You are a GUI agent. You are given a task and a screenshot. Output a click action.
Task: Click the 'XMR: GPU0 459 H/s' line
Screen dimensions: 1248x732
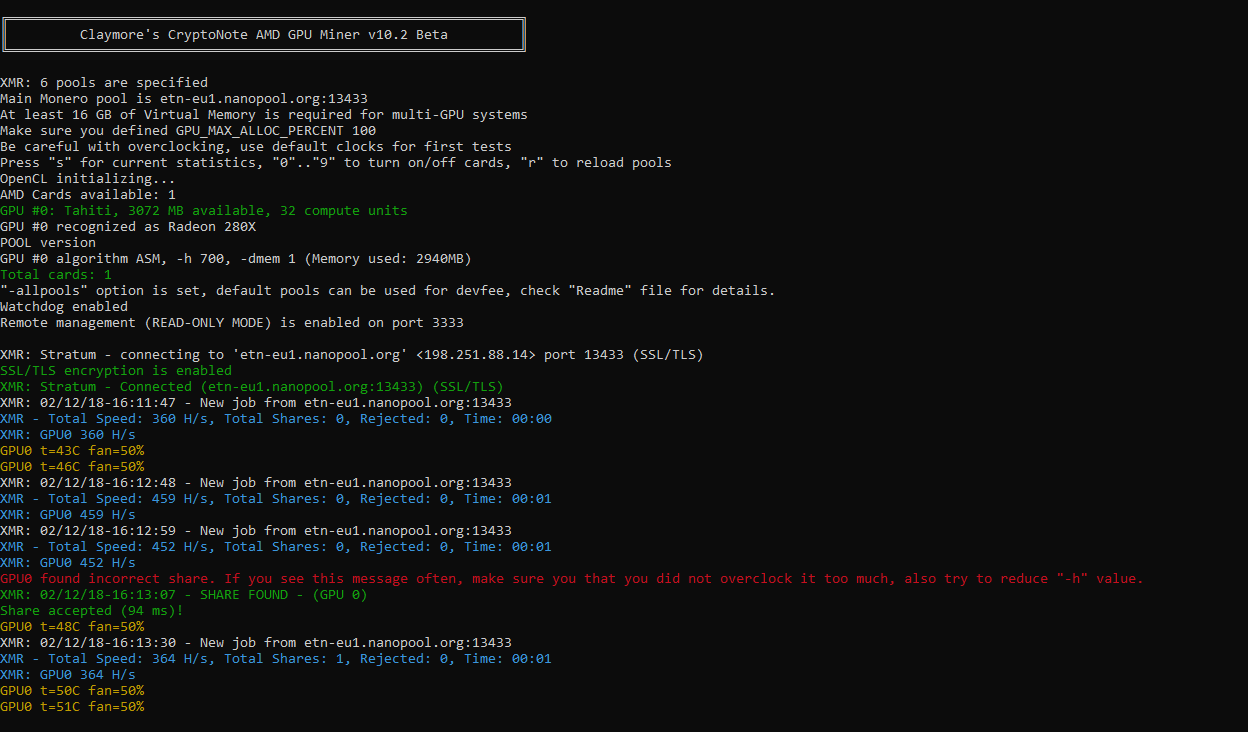68,515
